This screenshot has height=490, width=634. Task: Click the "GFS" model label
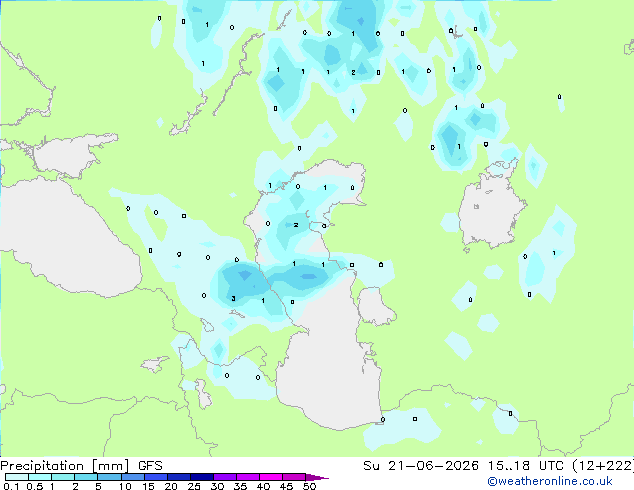pyautogui.click(x=150, y=466)
